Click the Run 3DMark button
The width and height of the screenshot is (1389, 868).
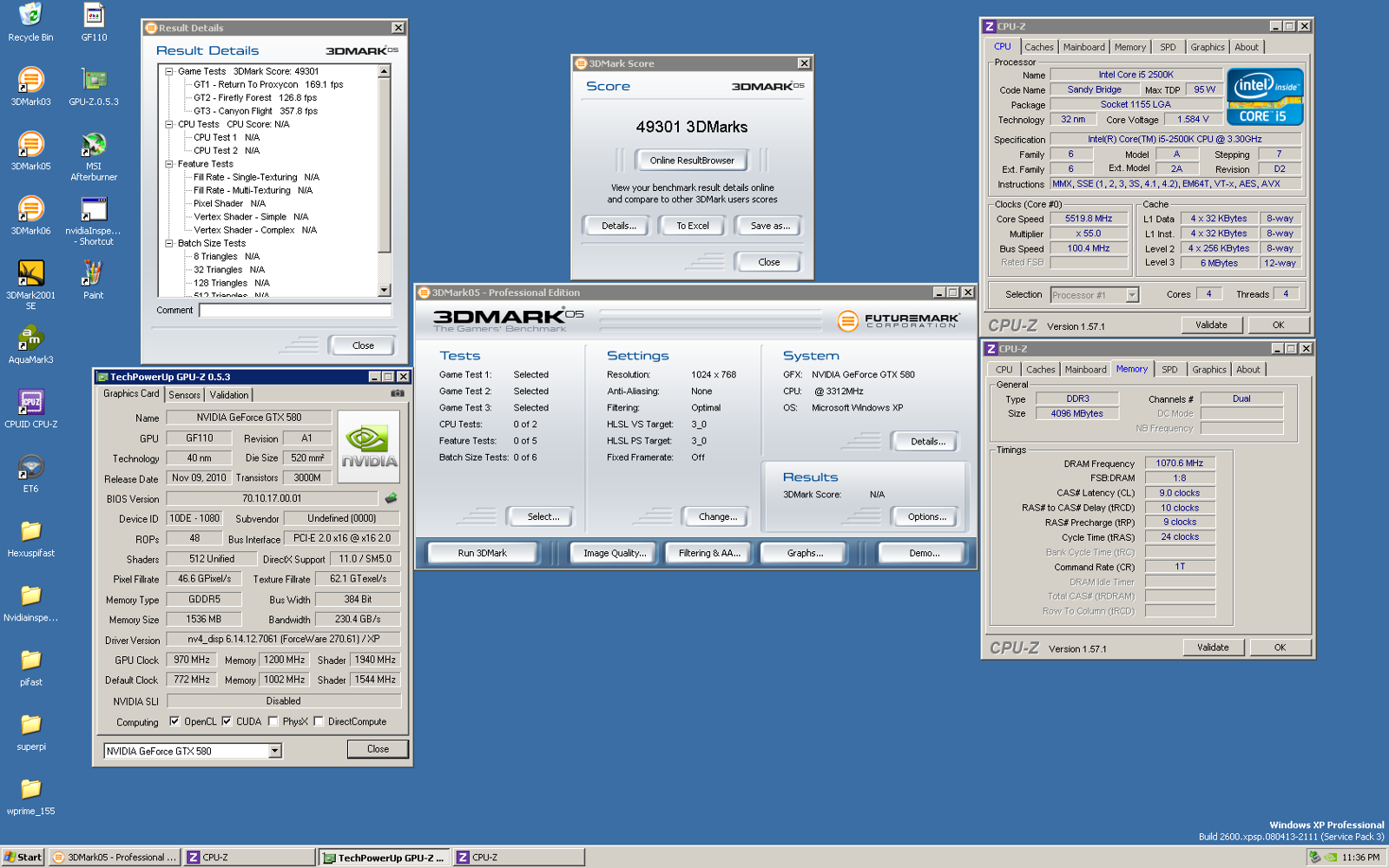(483, 553)
